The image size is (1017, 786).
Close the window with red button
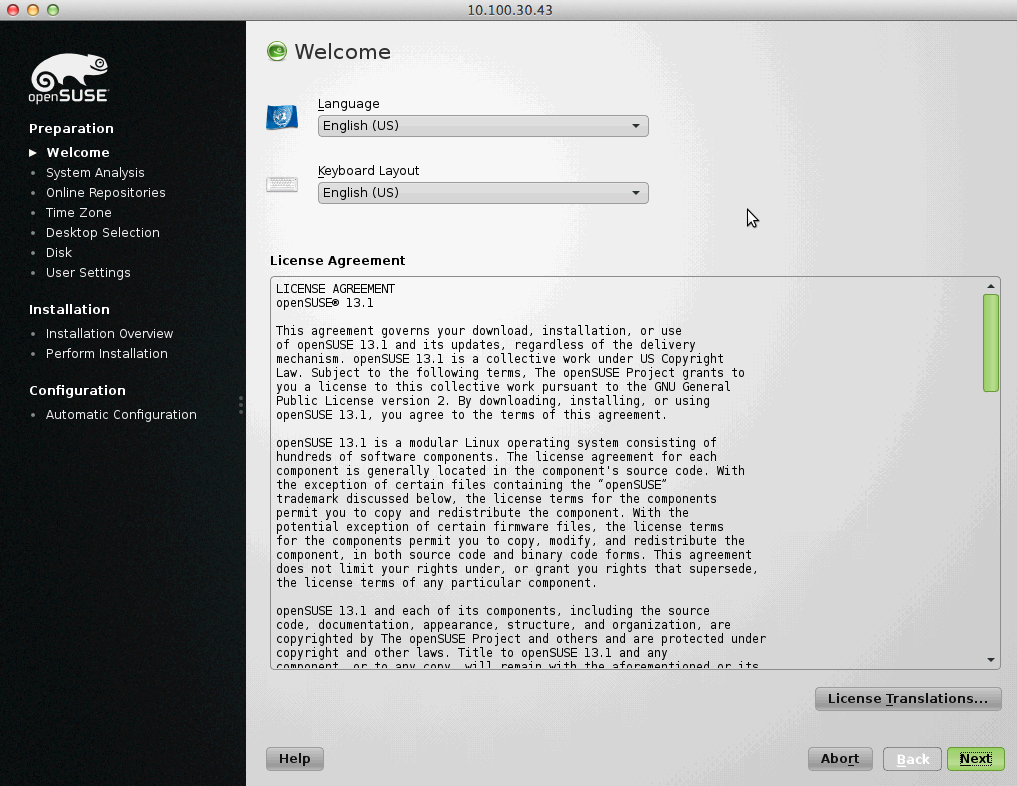pyautogui.click(x=12, y=10)
